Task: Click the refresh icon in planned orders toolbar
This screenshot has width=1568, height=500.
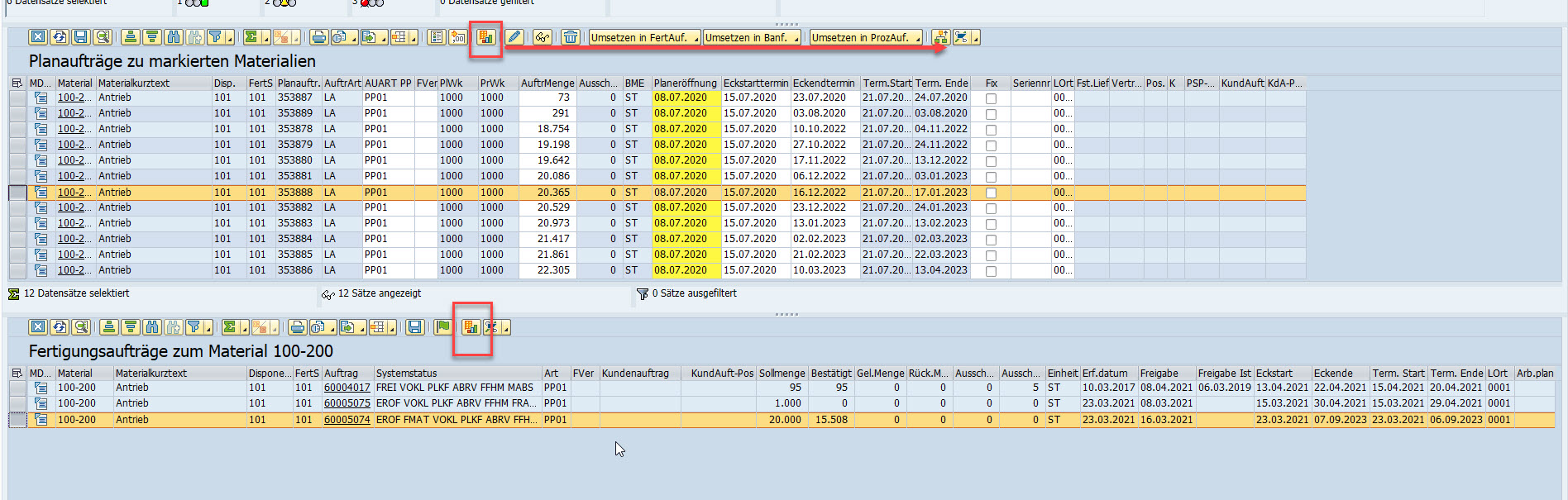Action: tap(59, 37)
